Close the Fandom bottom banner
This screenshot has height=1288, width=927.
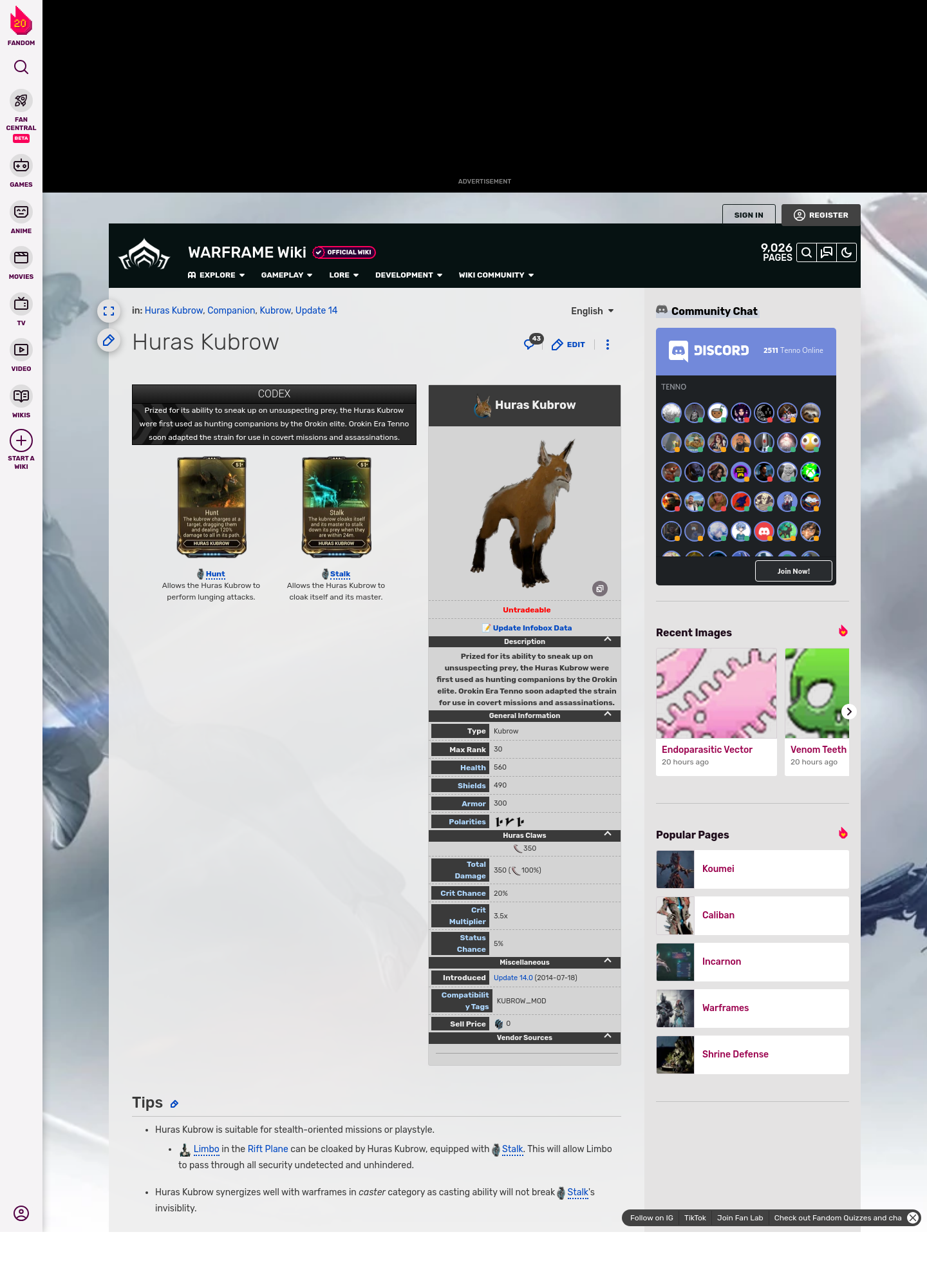pos(913,1218)
